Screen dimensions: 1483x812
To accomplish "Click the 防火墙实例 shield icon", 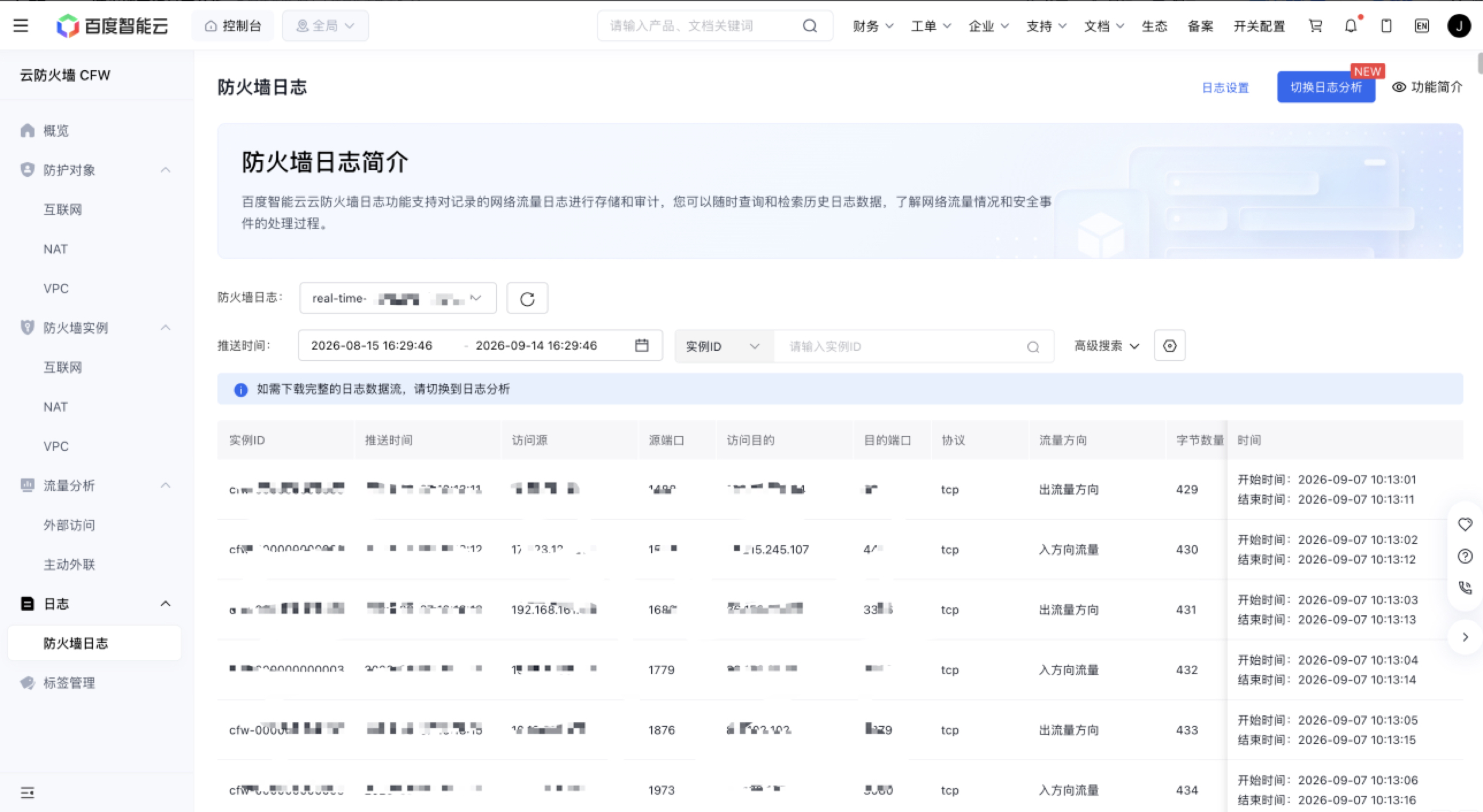I will click(x=27, y=327).
